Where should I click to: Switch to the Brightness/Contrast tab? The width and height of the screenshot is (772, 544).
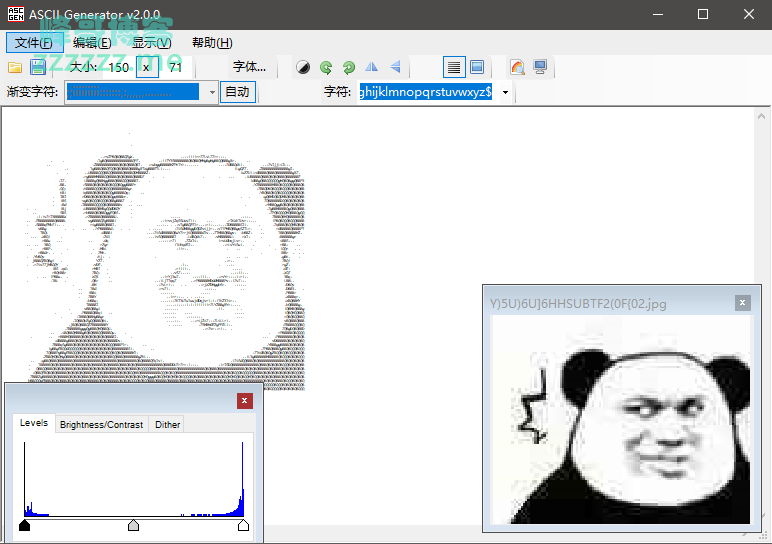click(x=101, y=424)
